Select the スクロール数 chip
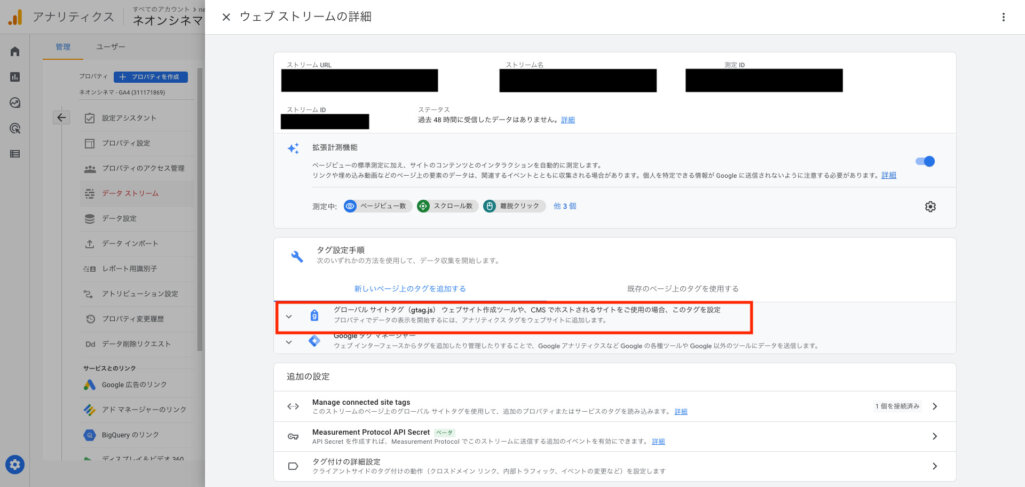The image size is (1025, 487). (448, 206)
